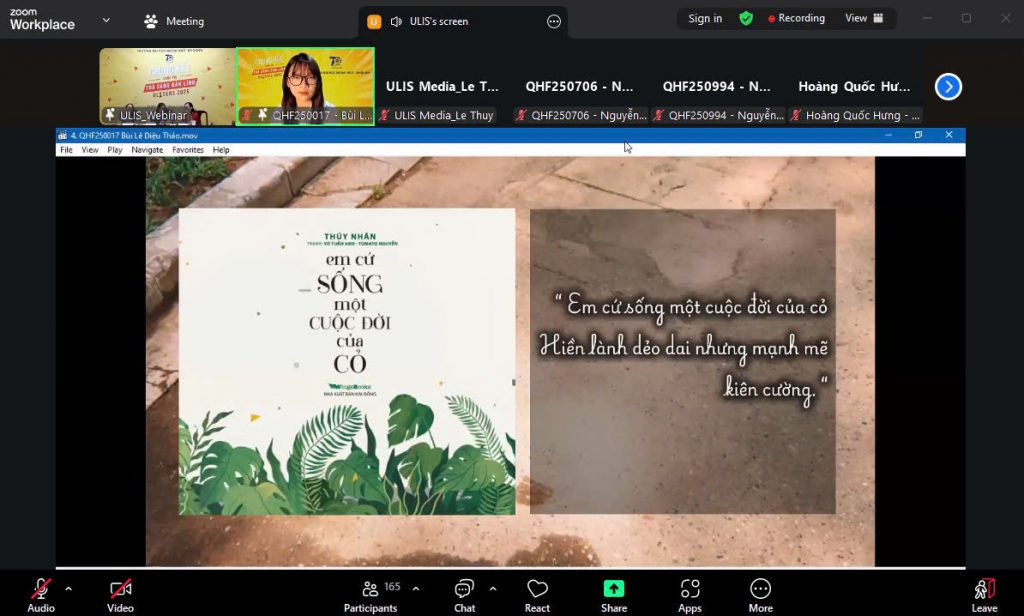Start camera with the Video button
This screenshot has width=1024, height=616.
tap(120, 594)
